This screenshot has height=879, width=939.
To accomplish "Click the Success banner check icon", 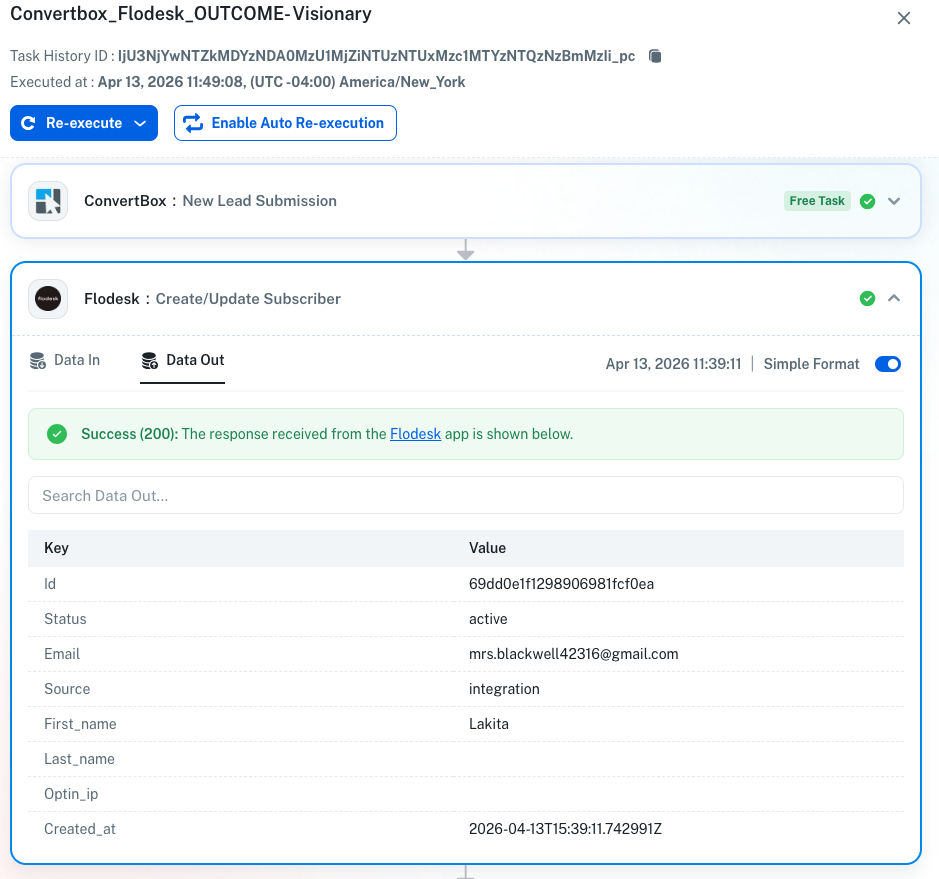I will coord(58,434).
